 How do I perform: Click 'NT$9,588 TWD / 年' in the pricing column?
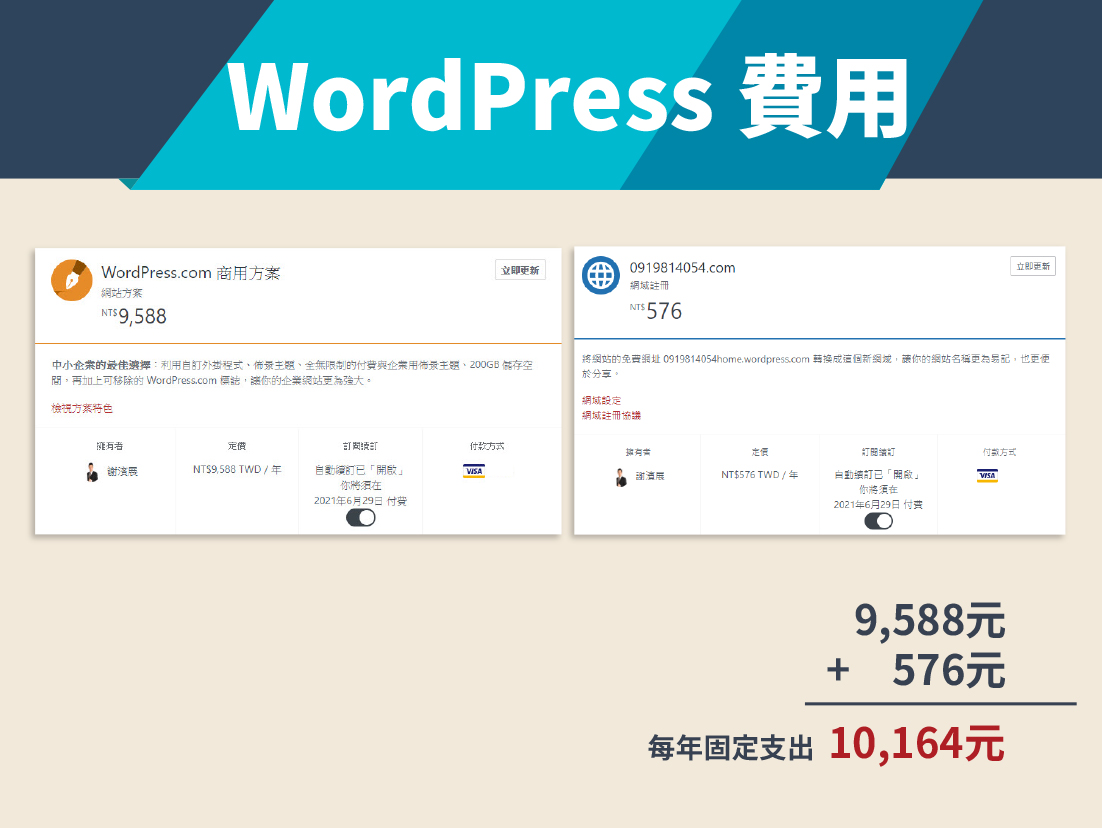238,469
